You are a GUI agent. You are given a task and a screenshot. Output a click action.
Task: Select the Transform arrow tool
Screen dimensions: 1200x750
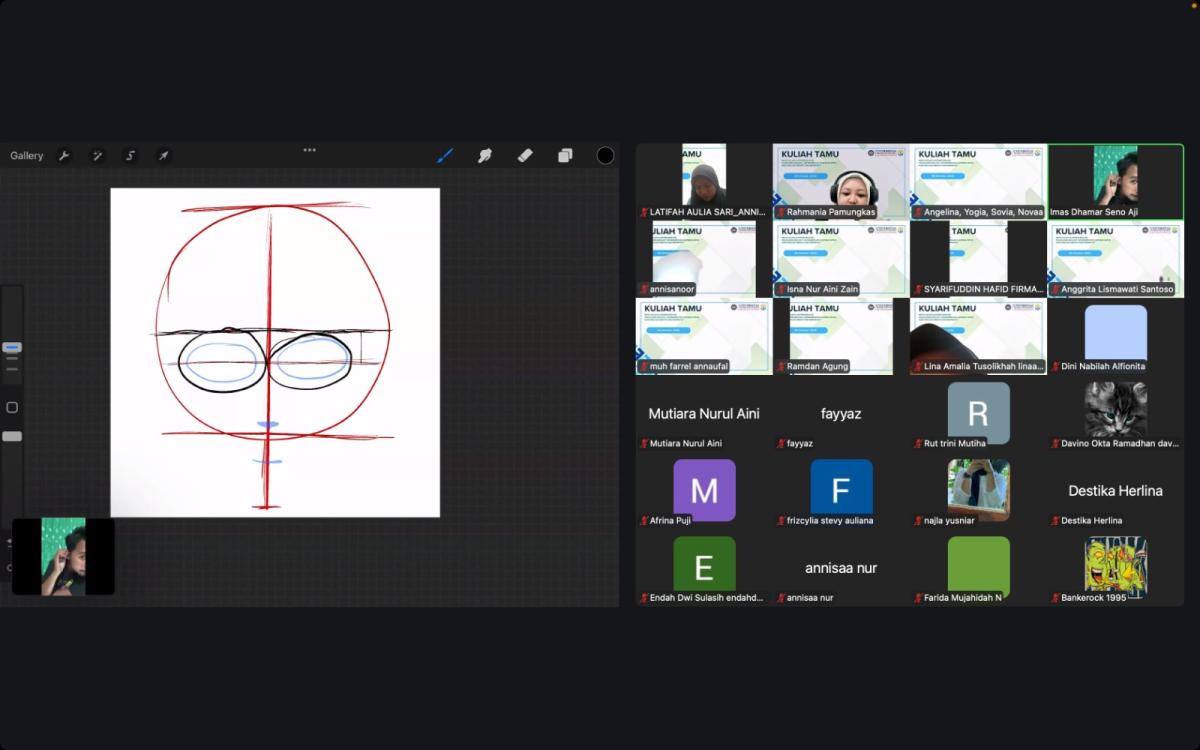click(163, 156)
